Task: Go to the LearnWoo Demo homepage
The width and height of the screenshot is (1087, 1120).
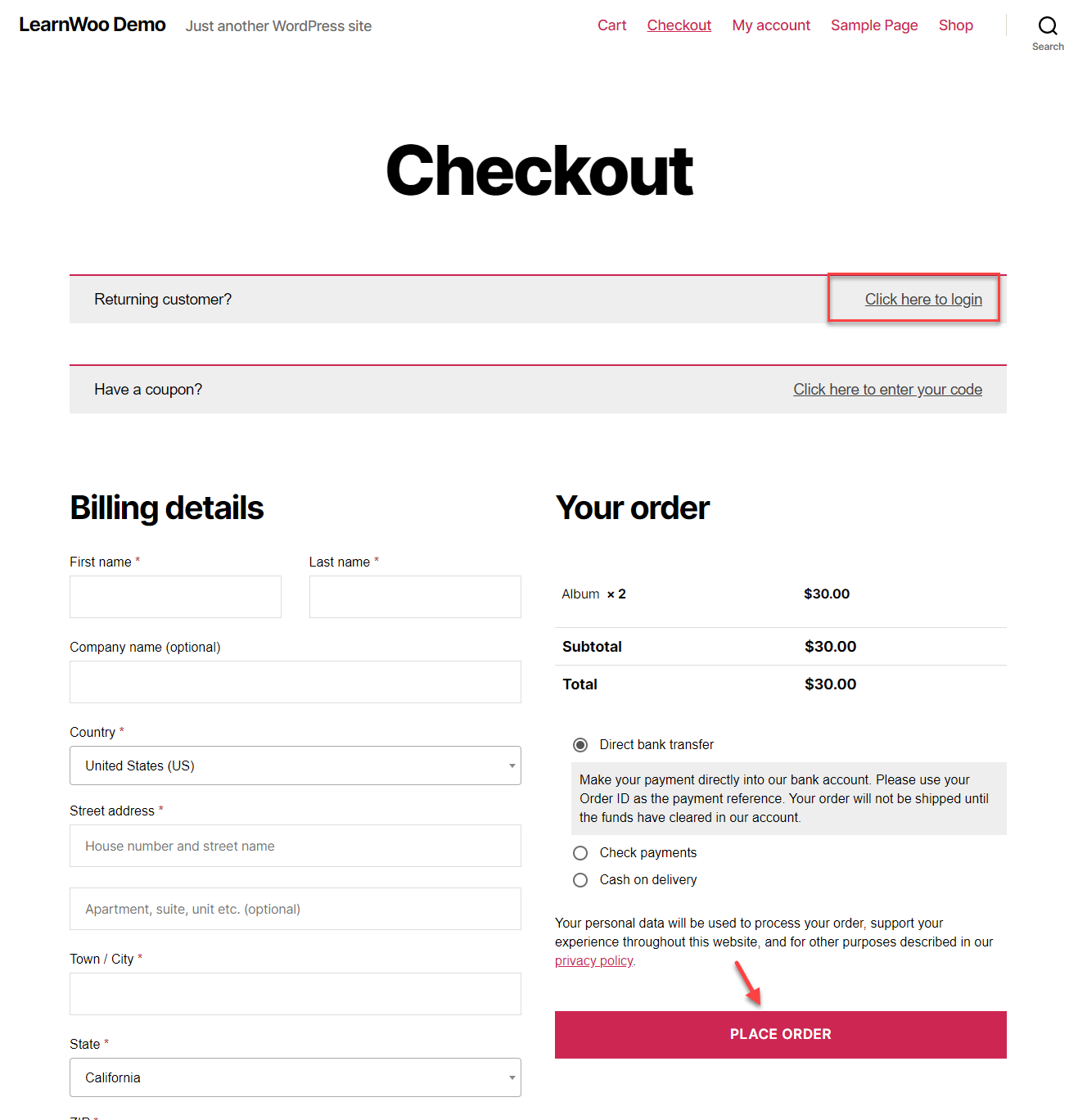Action: click(x=92, y=25)
